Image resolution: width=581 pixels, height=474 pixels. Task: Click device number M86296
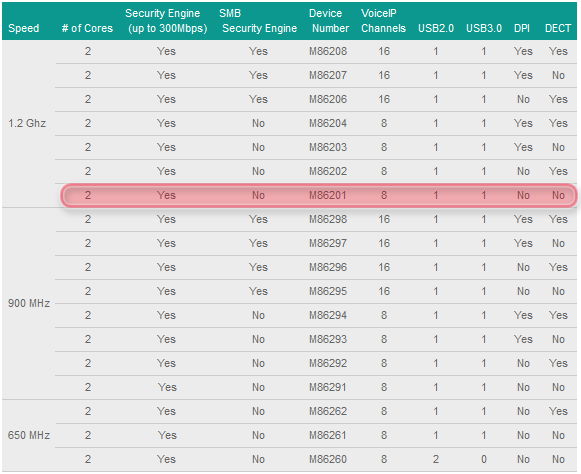point(328,267)
